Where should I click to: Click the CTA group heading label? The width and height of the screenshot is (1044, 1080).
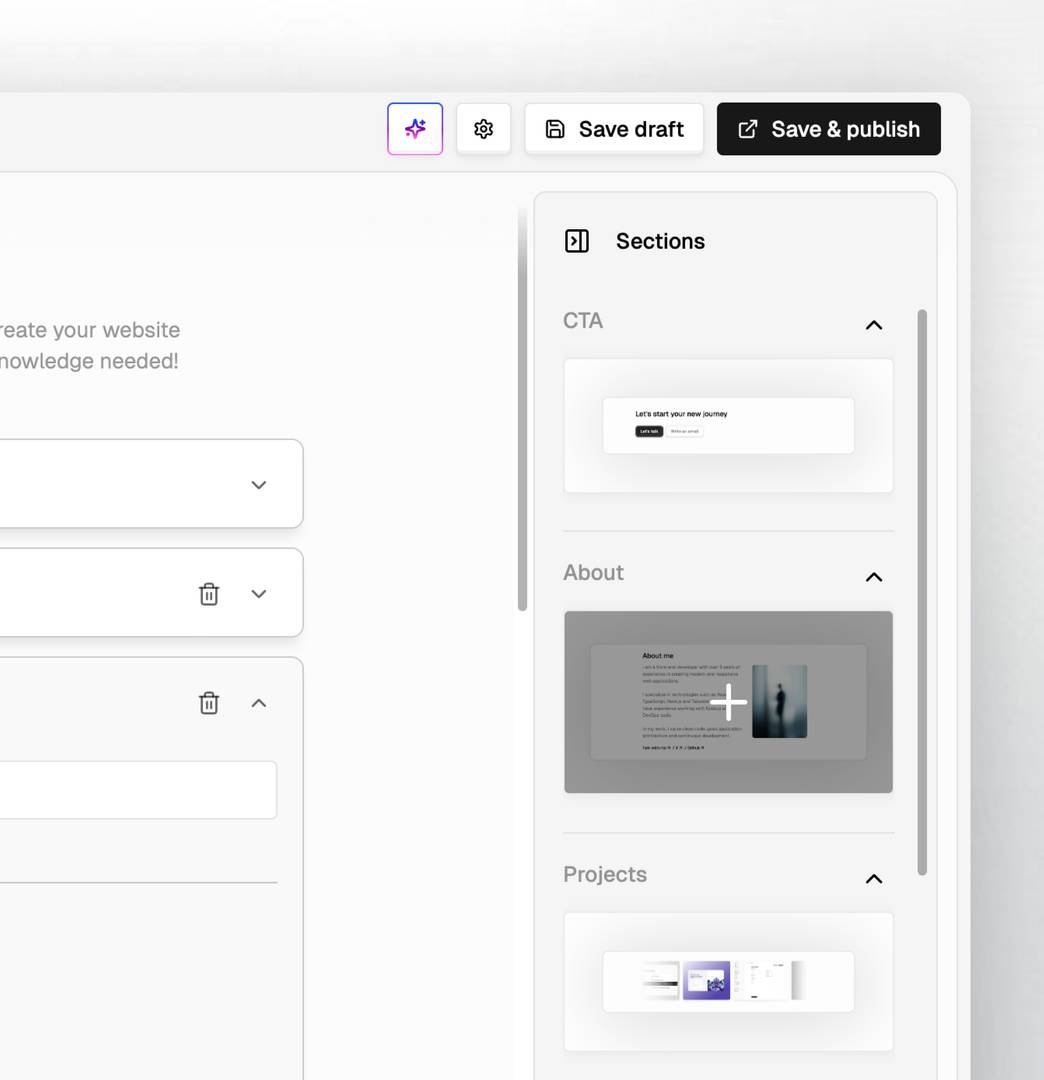click(583, 321)
